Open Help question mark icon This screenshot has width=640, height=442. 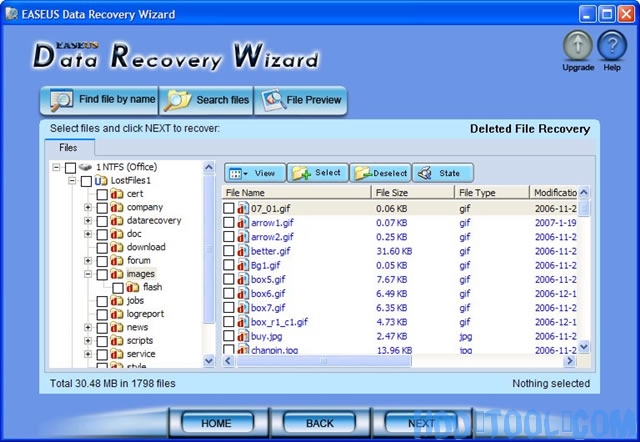(611, 47)
